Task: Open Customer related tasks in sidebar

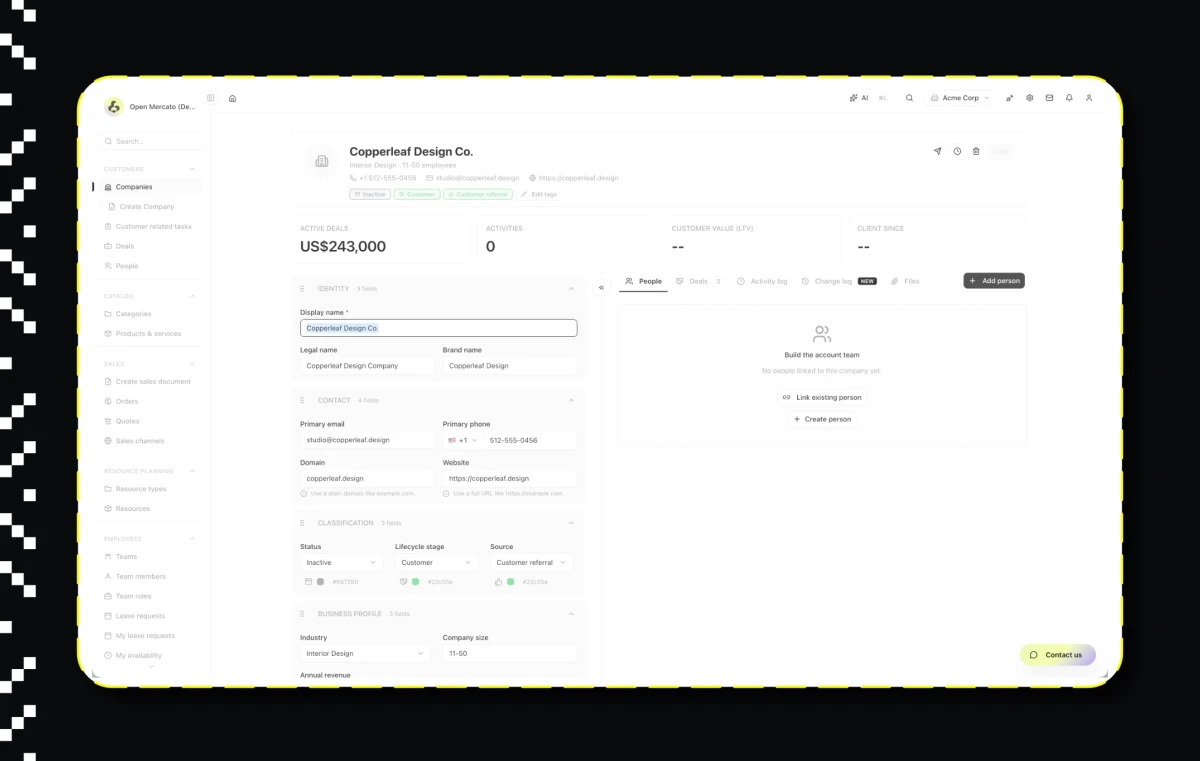Action: pos(148,227)
